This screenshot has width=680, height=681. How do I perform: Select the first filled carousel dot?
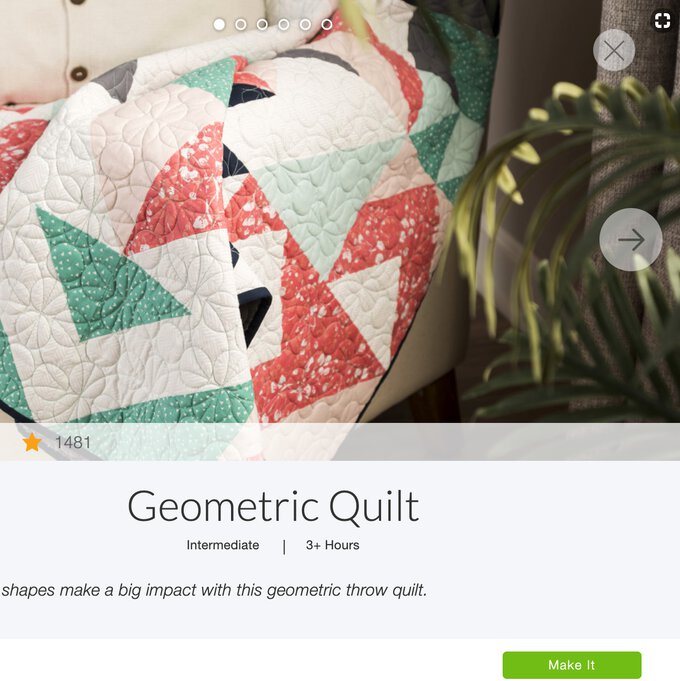[219, 25]
